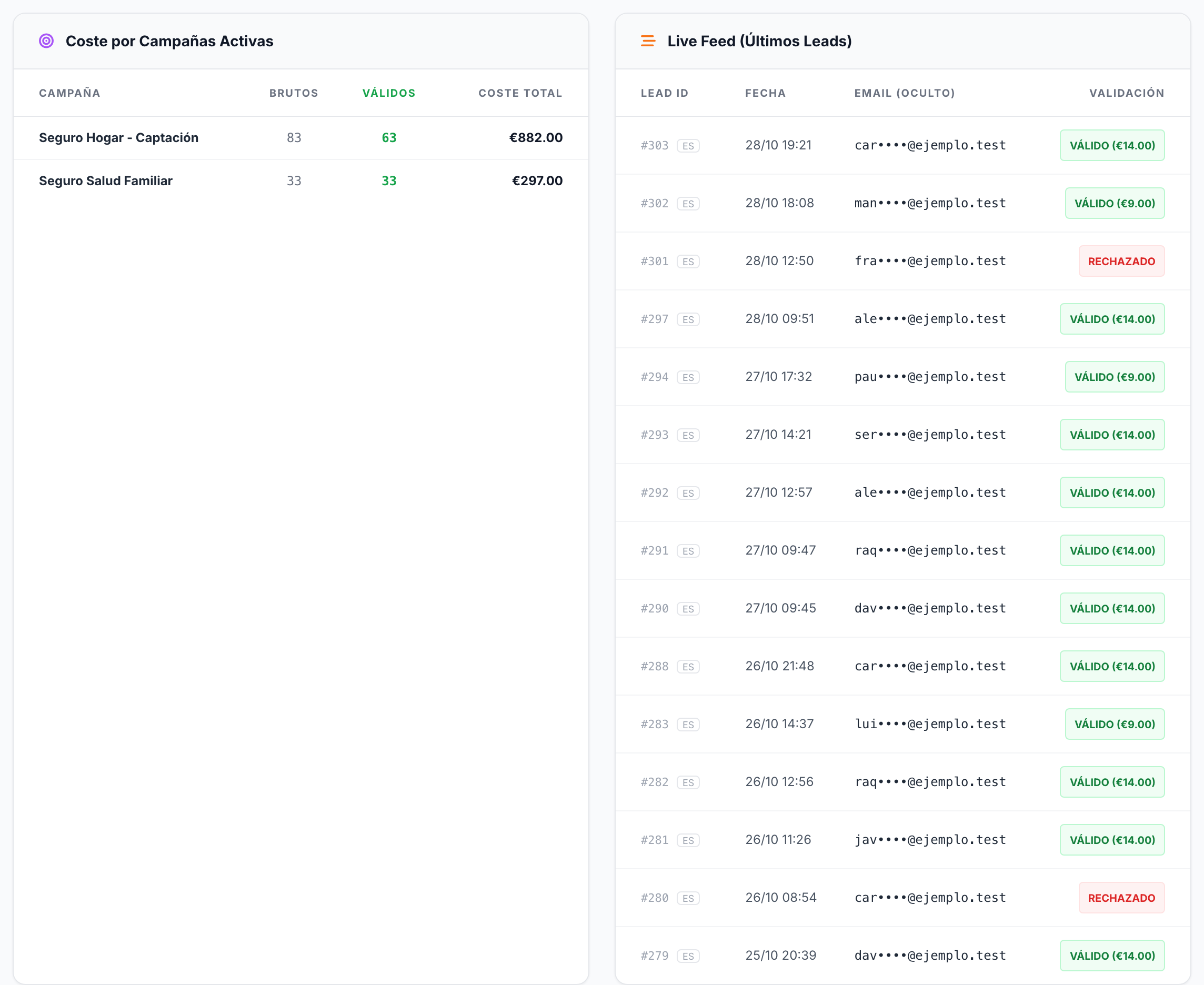Click the date 28/10 19:21
Image resolution: width=1204 pixels, height=985 pixels.
click(778, 145)
